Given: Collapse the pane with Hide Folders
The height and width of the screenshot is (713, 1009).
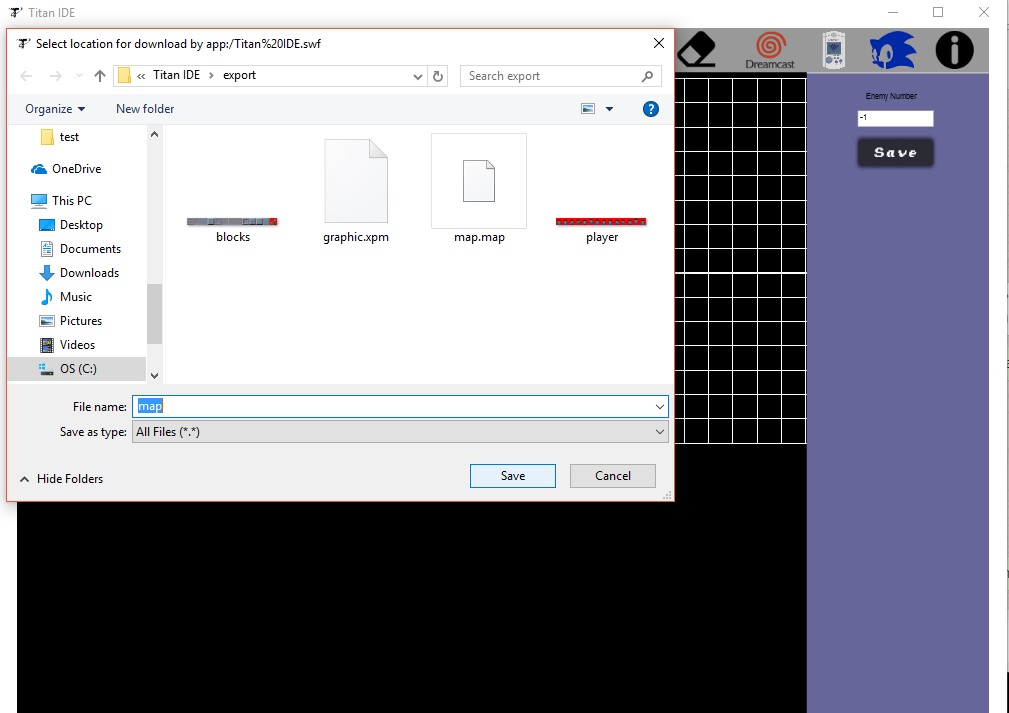Looking at the screenshot, I should point(61,479).
